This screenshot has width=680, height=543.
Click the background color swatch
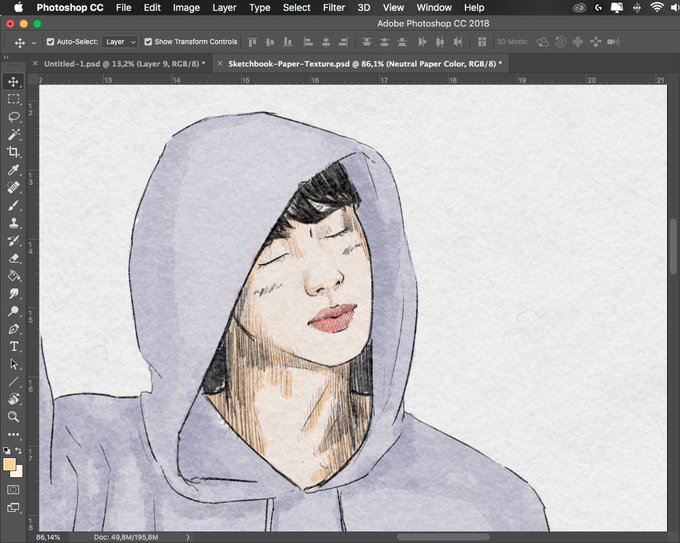click(x=18, y=472)
